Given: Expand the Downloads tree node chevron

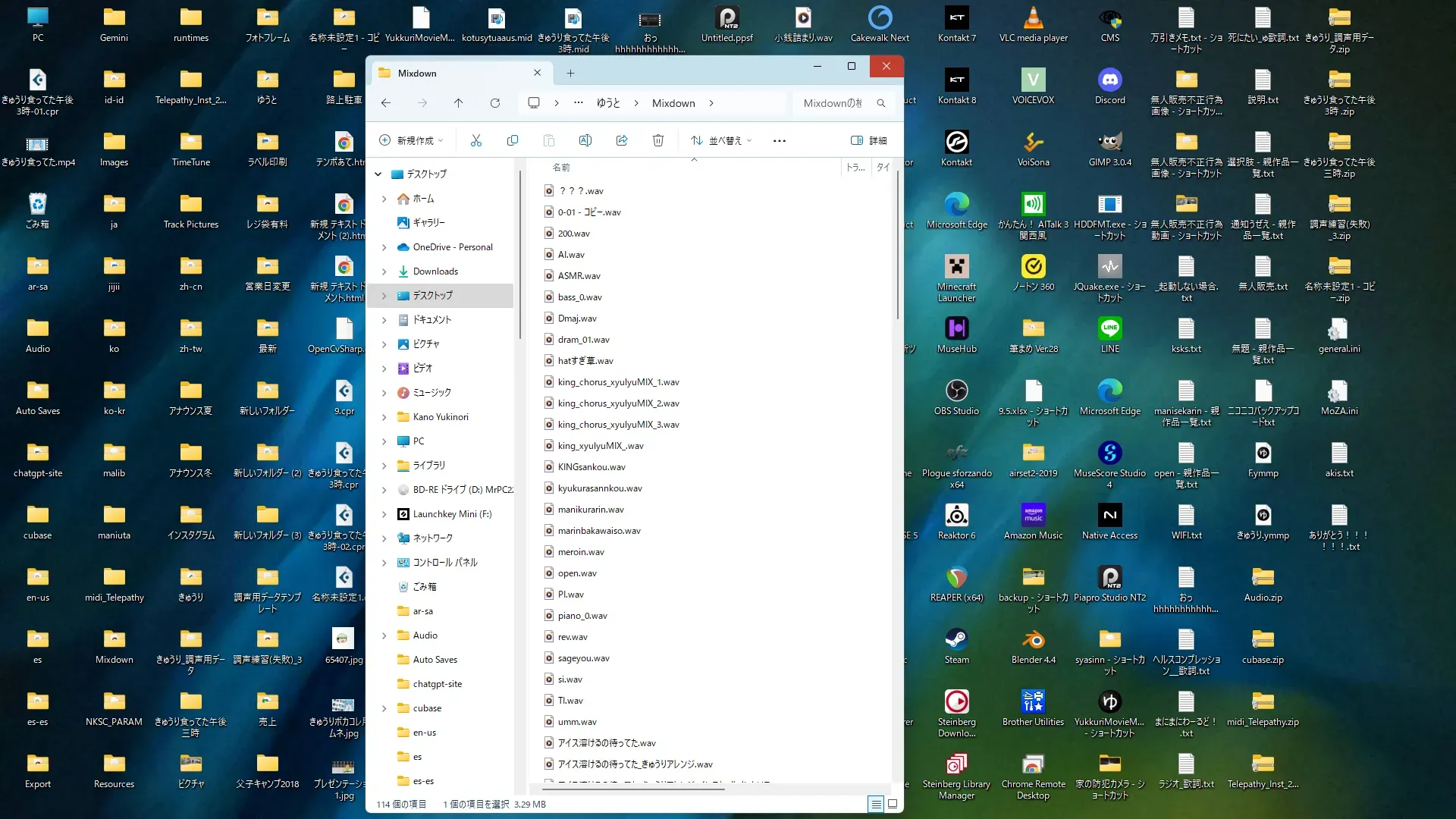Looking at the screenshot, I should pos(384,271).
